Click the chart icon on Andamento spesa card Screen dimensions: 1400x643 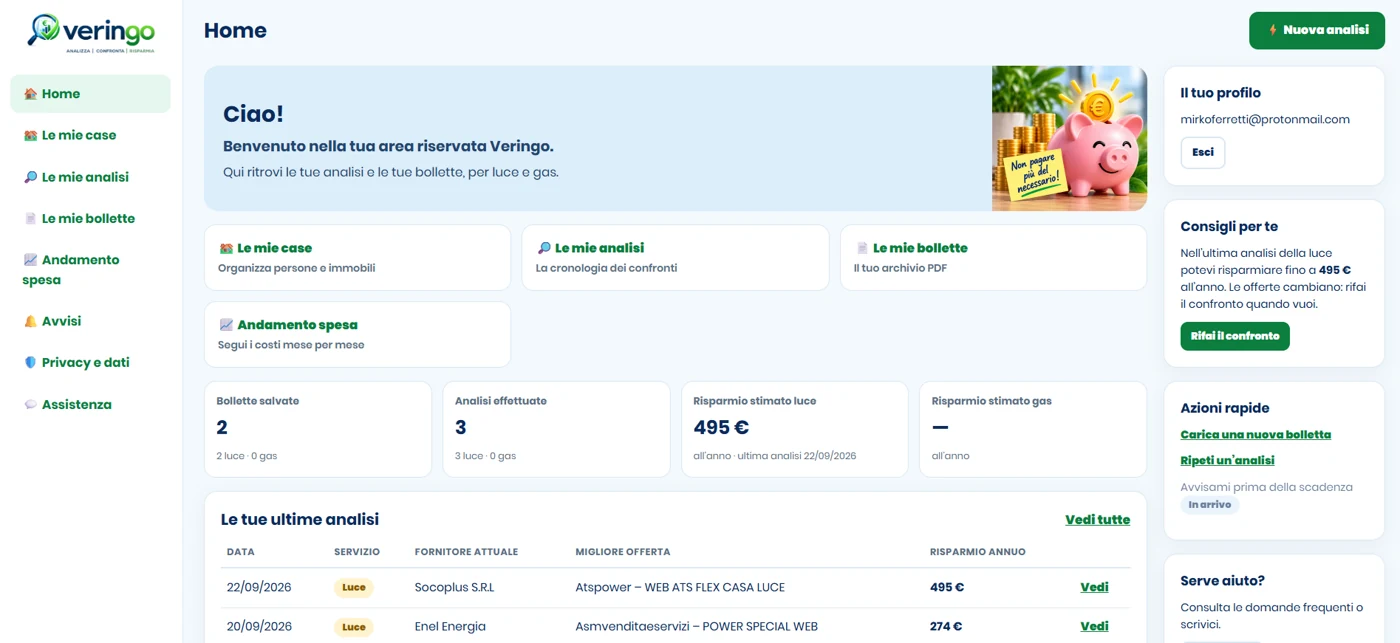[226, 325]
